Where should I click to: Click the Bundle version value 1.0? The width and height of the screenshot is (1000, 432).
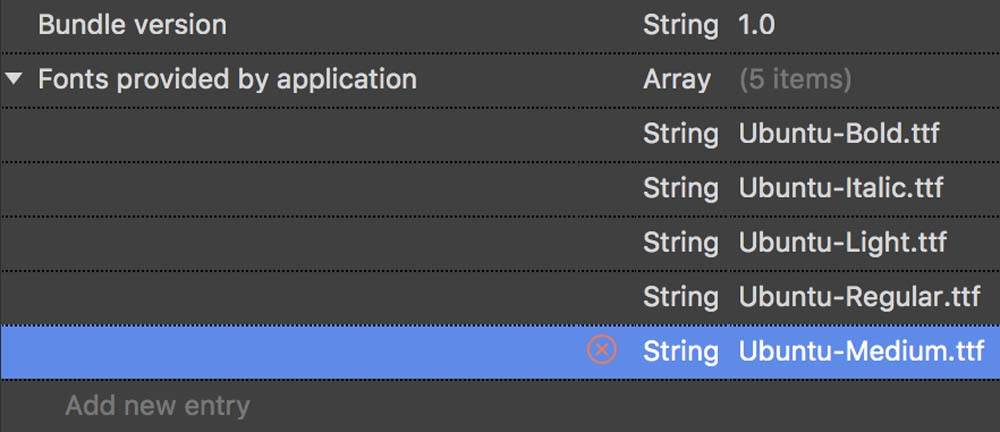[x=756, y=25]
